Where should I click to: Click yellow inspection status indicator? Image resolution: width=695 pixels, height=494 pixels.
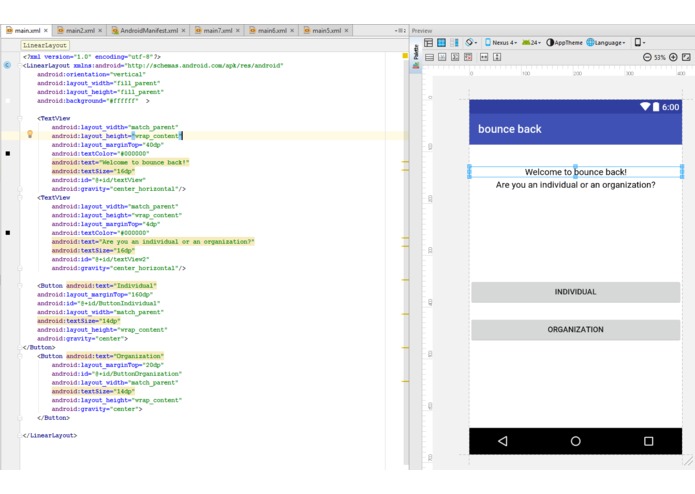tap(405, 56)
